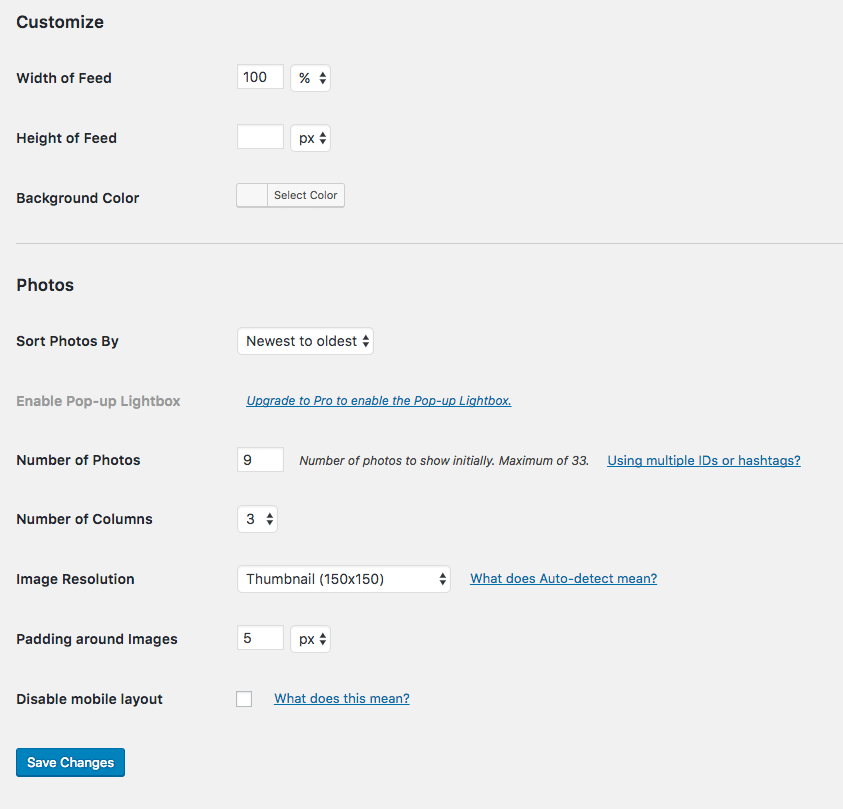Viewport: 843px width, 809px height.
Task: Open the Upgrade to Pro Lightbox link
Action: pos(378,401)
